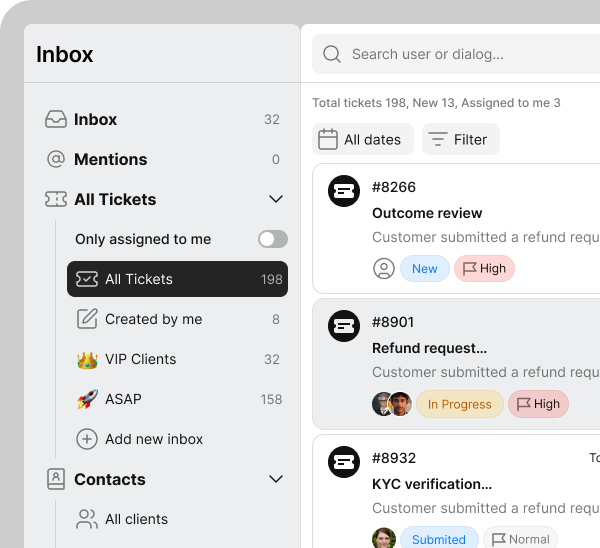600x548 pixels.
Task: Click the Search user or dialog field
Action: [460, 54]
